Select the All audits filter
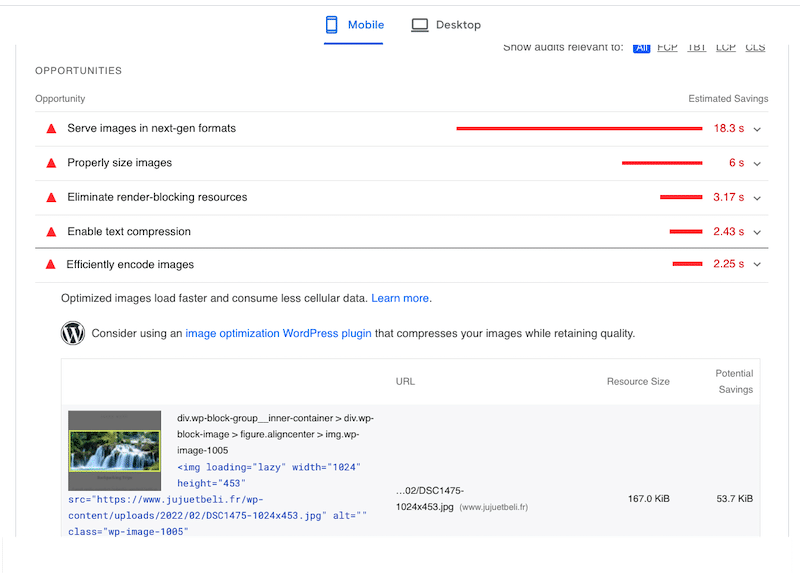The height and width of the screenshot is (573, 800). pos(641,47)
